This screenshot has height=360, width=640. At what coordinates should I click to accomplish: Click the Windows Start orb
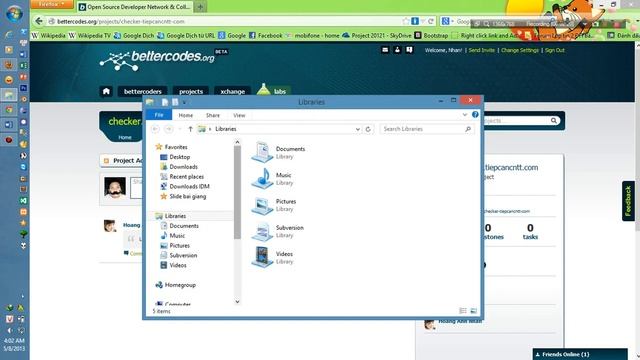point(14,13)
